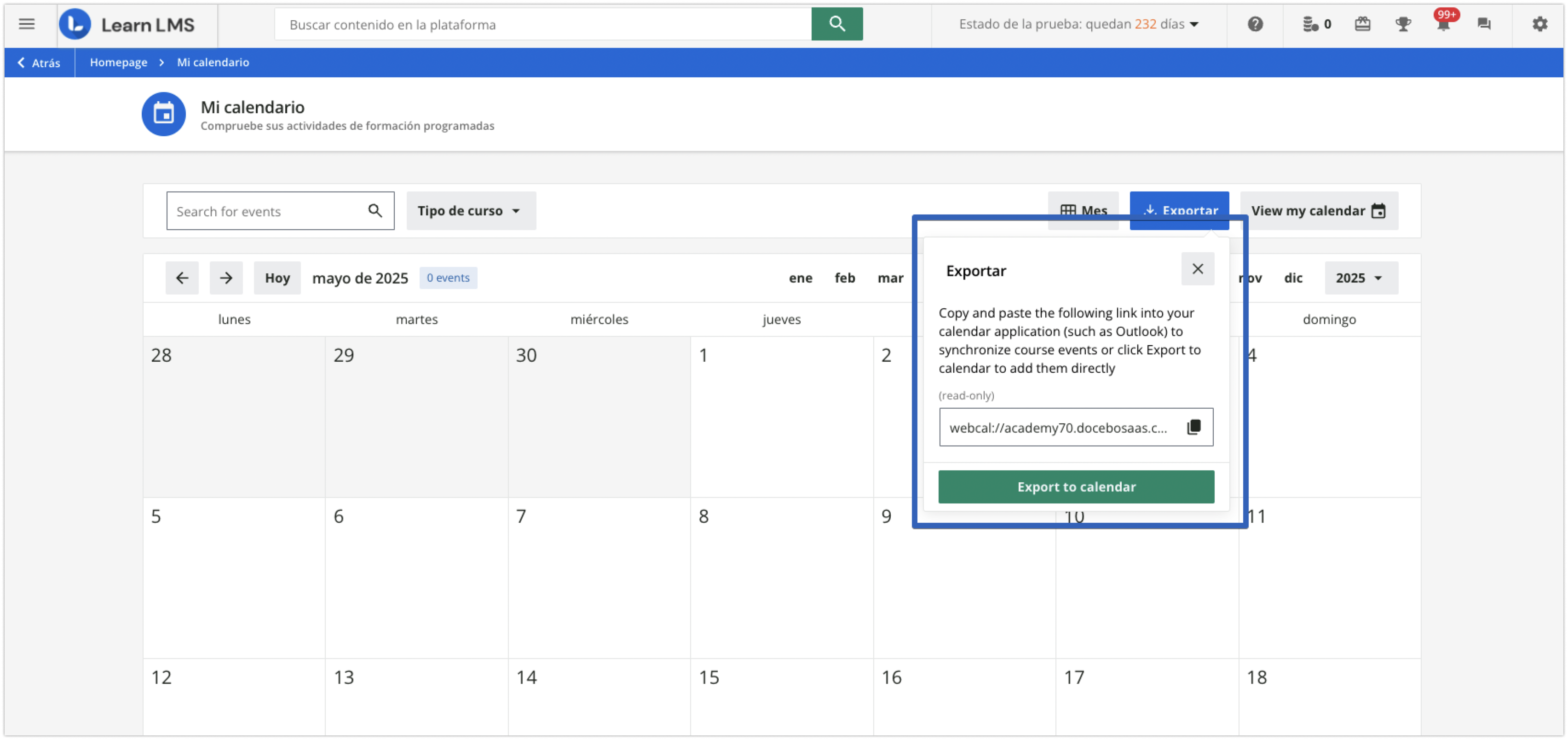Open the 2025 year dropdown
This screenshot has height=740, width=1568.
coord(1361,277)
